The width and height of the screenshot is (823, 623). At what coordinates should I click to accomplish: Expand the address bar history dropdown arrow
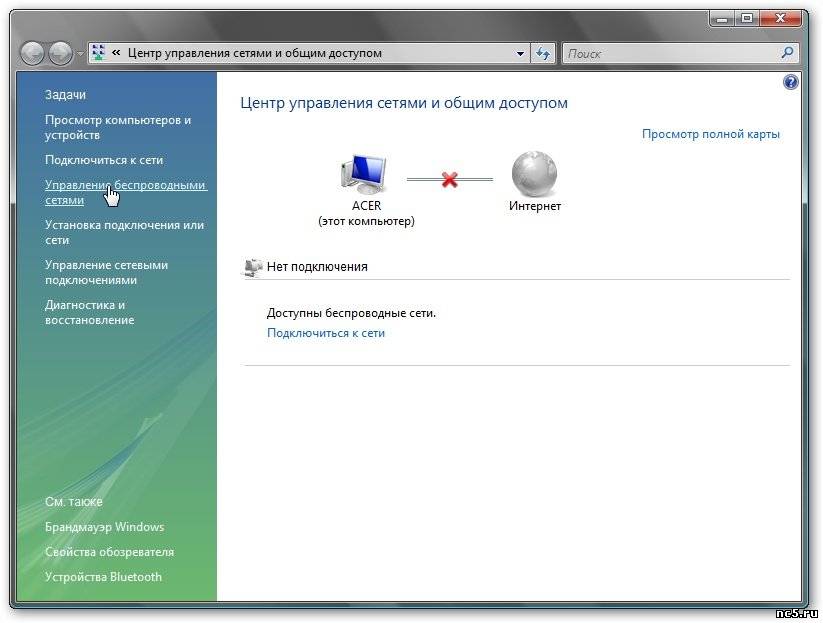[x=520, y=54]
